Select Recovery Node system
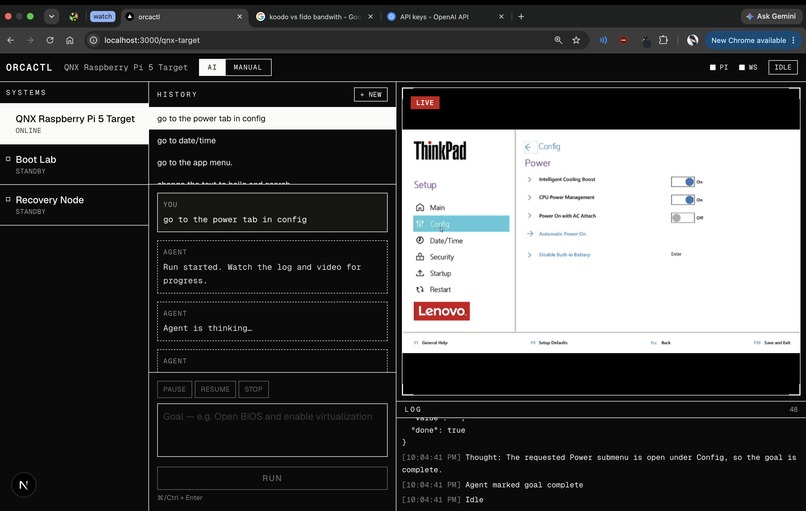Image resolution: width=806 pixels, height=511 pixels. point(74,205)
